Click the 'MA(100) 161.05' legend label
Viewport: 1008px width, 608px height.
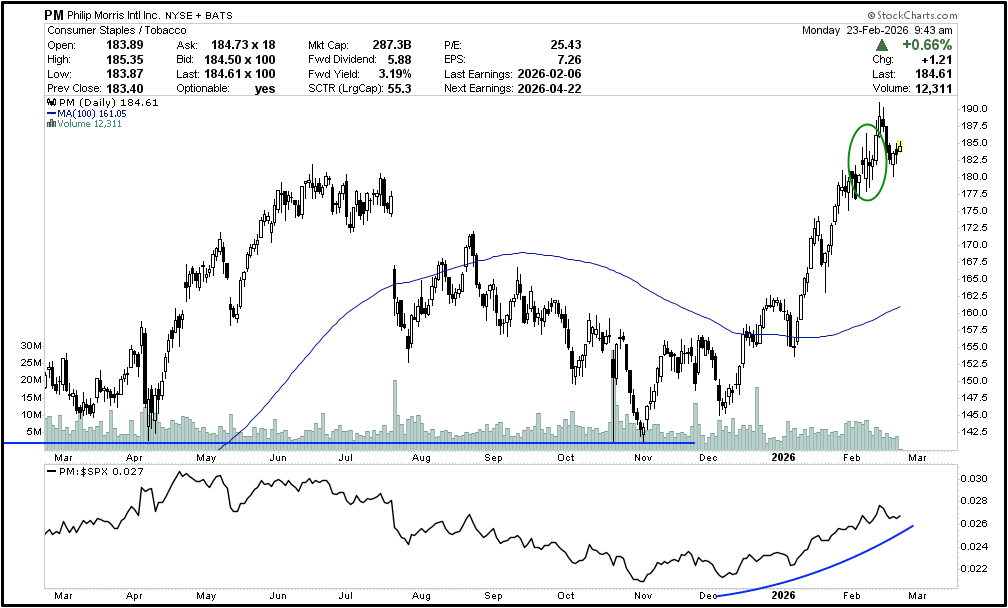coord(92,114)
